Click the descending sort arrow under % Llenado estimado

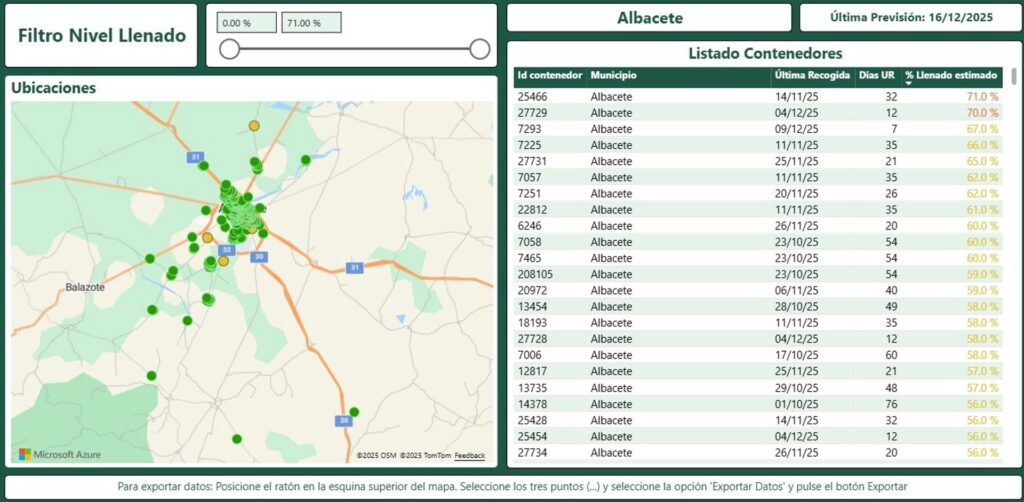[909, 84]
